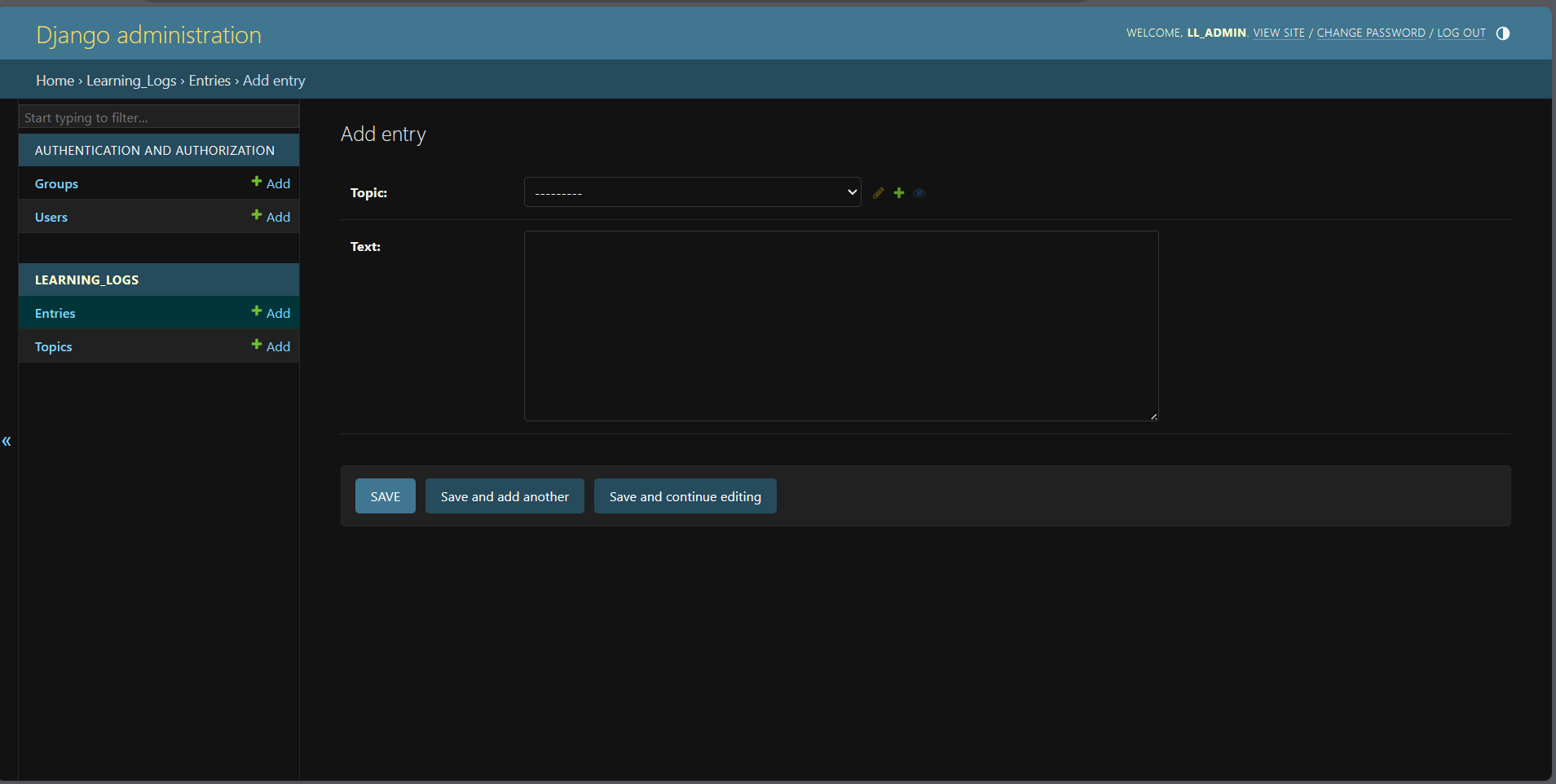Click the Add link in the Users row
Viewport: 1556px width, 784px height.
271,217
